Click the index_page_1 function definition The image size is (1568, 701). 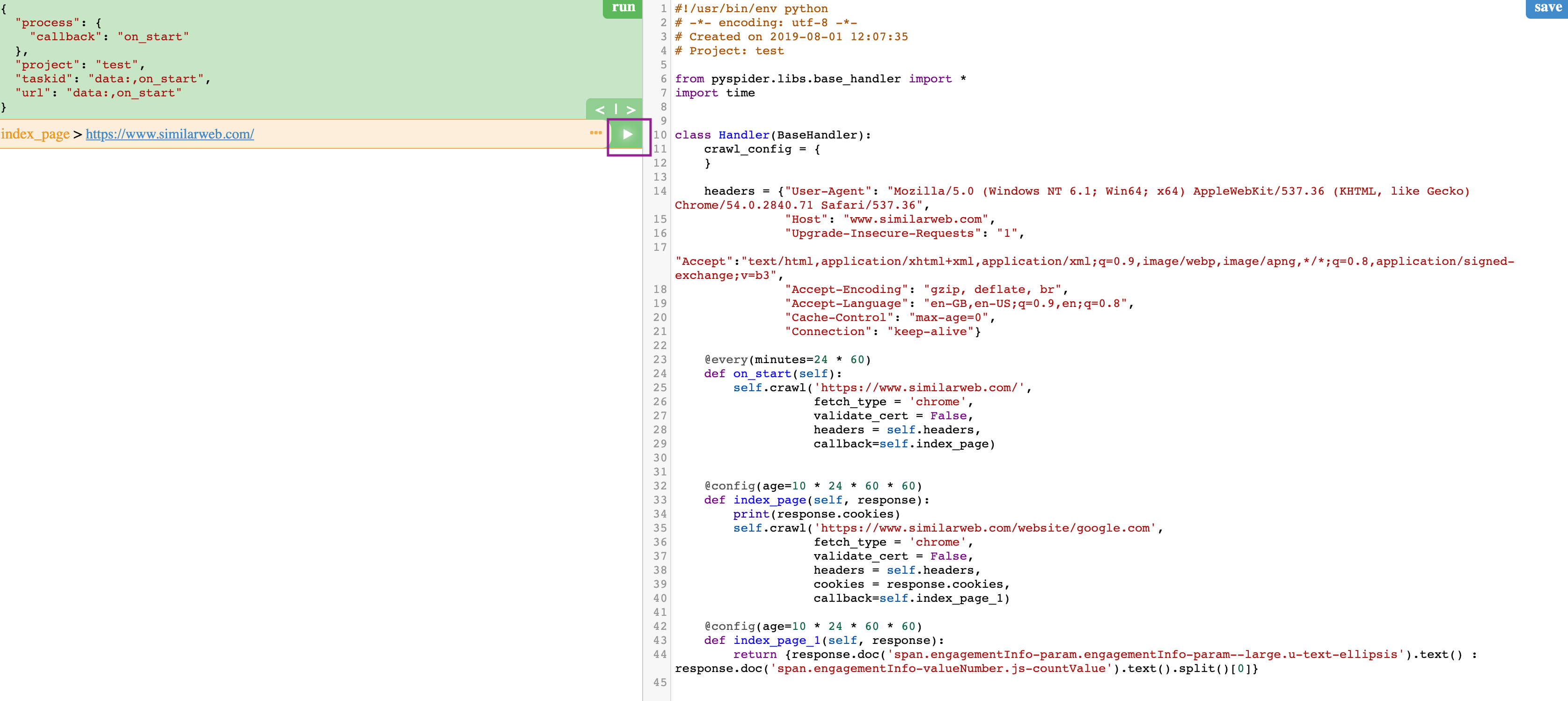pyautogui.click(x=824, y=640)
